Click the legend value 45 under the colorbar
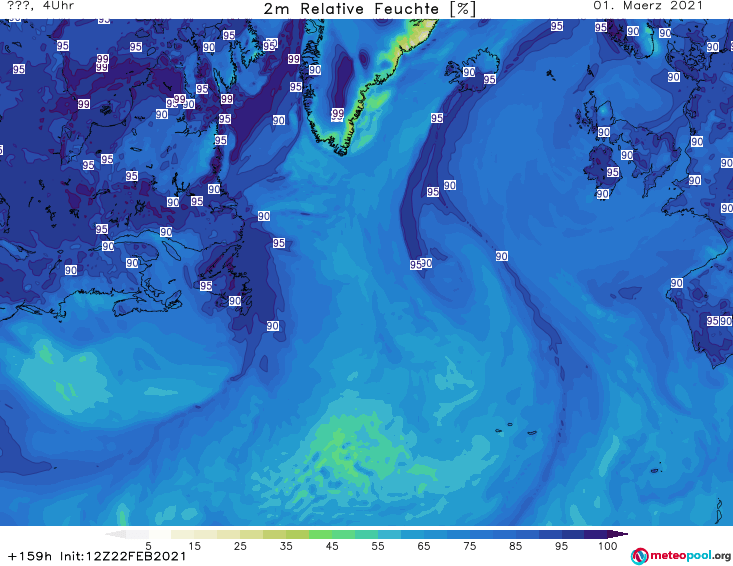The image size is (733, 566). coord(332,546)
